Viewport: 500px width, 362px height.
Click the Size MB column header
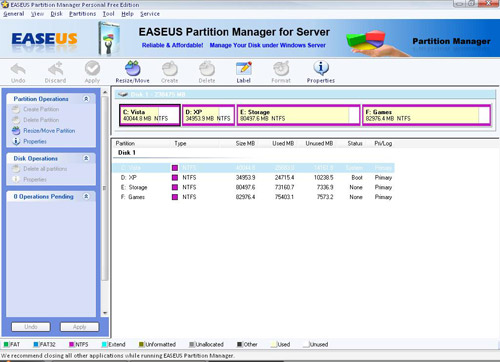point(245,143)
